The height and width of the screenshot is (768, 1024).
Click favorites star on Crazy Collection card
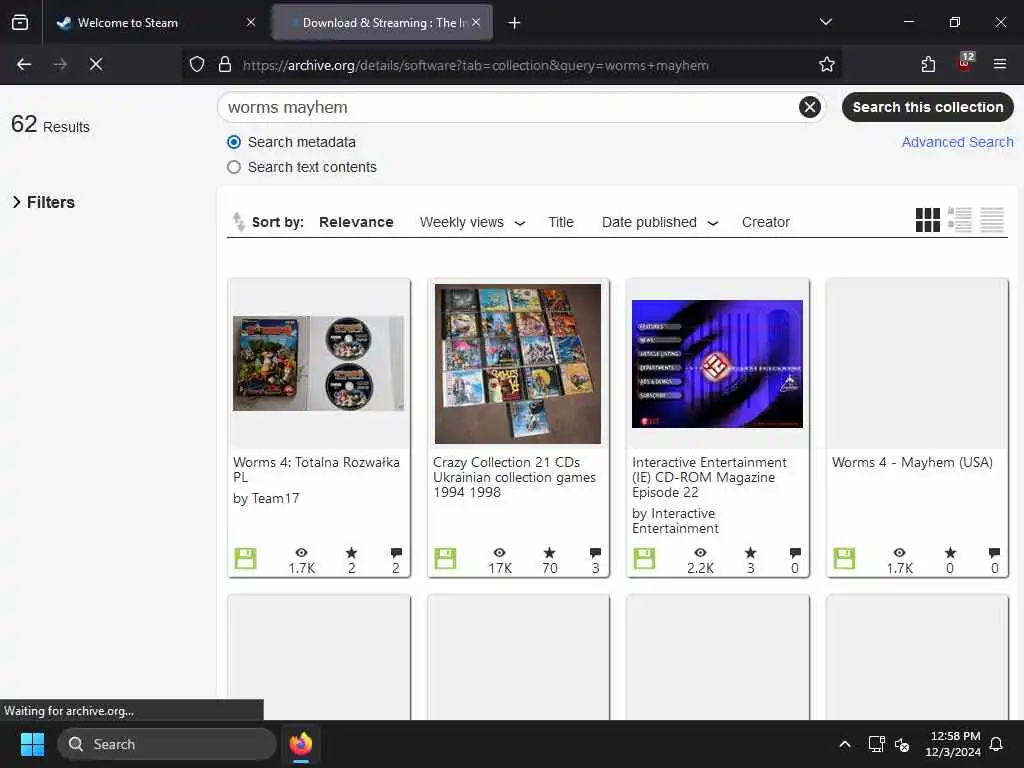tap(549, 553)
